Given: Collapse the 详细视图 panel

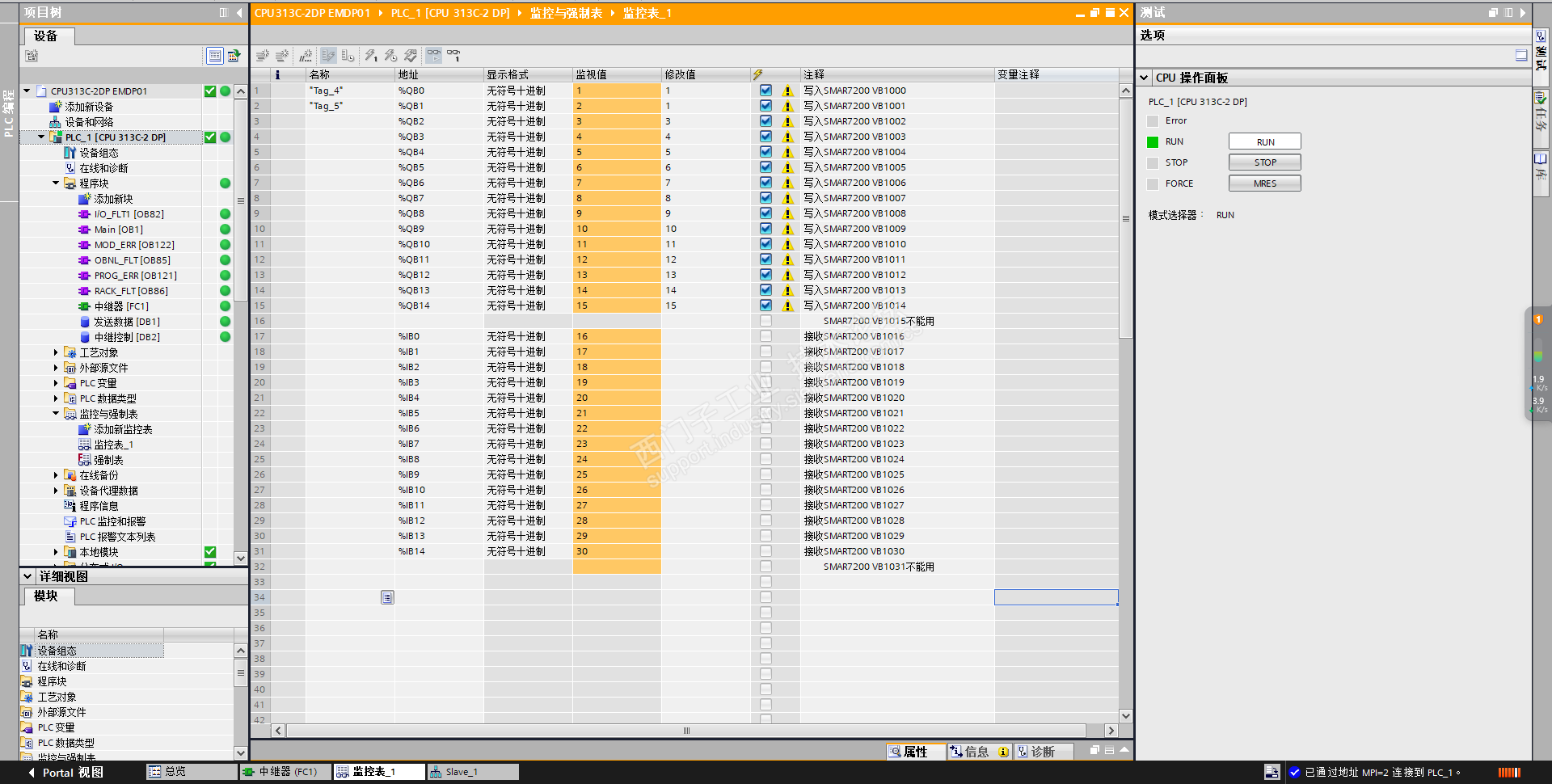Looking at the screenshot, I should 28,576.
